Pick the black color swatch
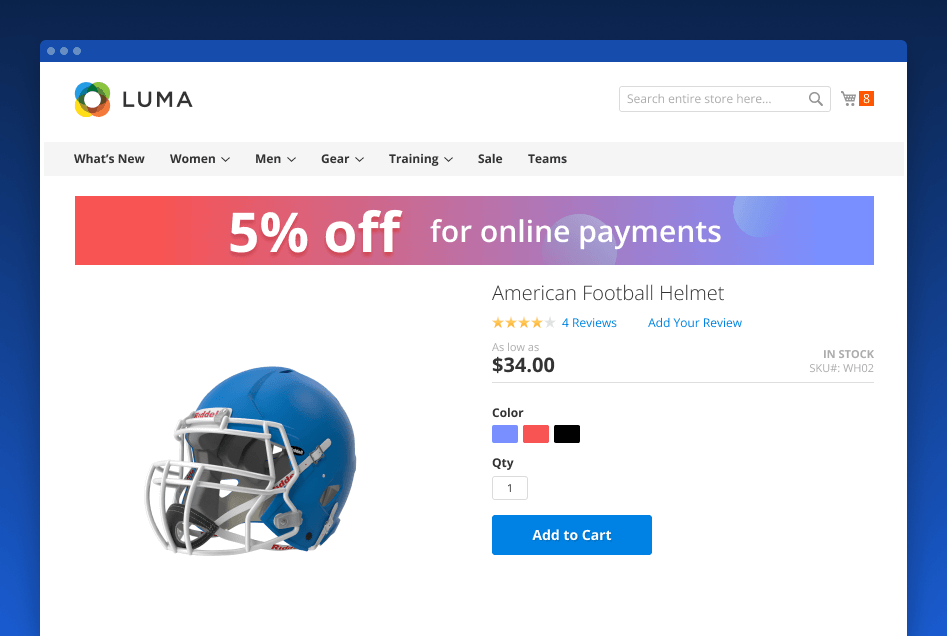947x636 pixels. tap(567, 434)
